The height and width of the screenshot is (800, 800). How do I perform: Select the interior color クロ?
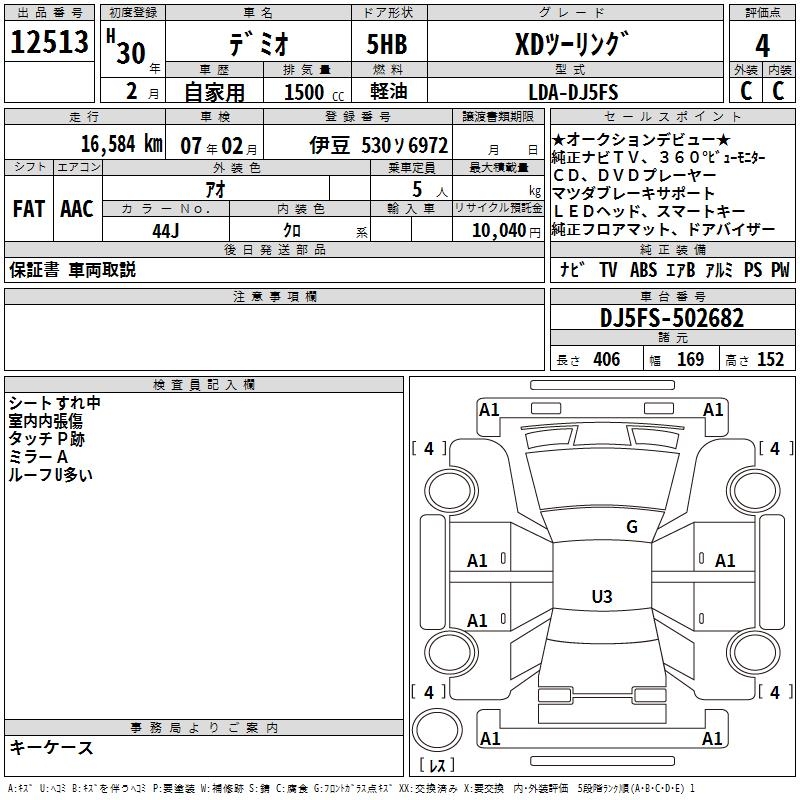point(292,231)
